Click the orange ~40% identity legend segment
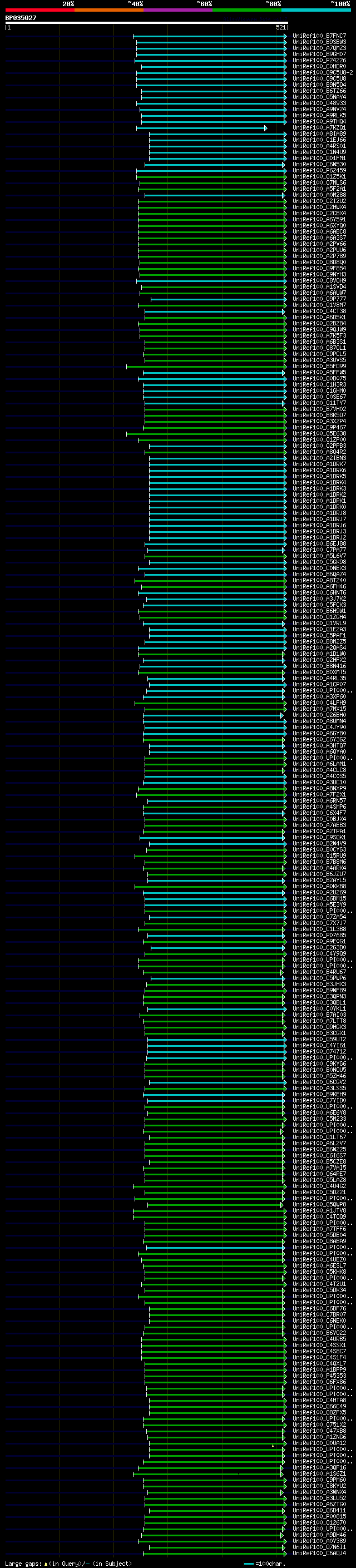 (109, 10)
